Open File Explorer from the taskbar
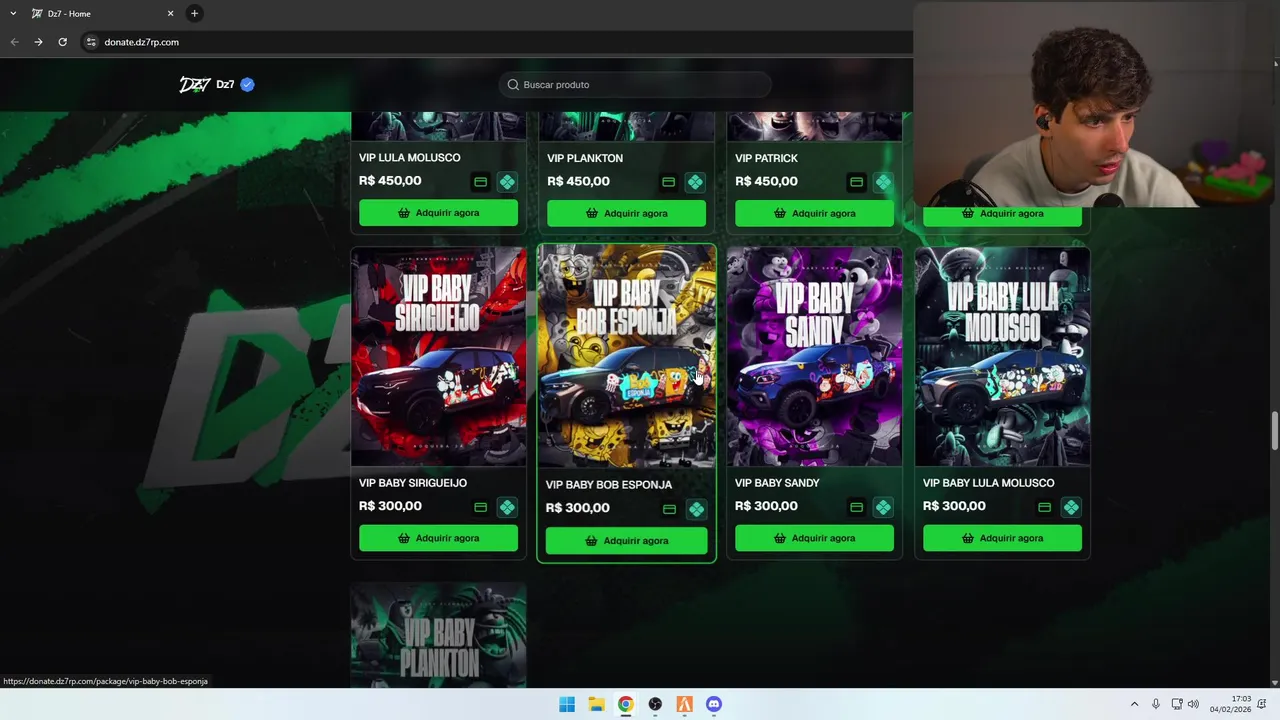The width and height of the screenshot is (1280, 720). tap(596, 704)
